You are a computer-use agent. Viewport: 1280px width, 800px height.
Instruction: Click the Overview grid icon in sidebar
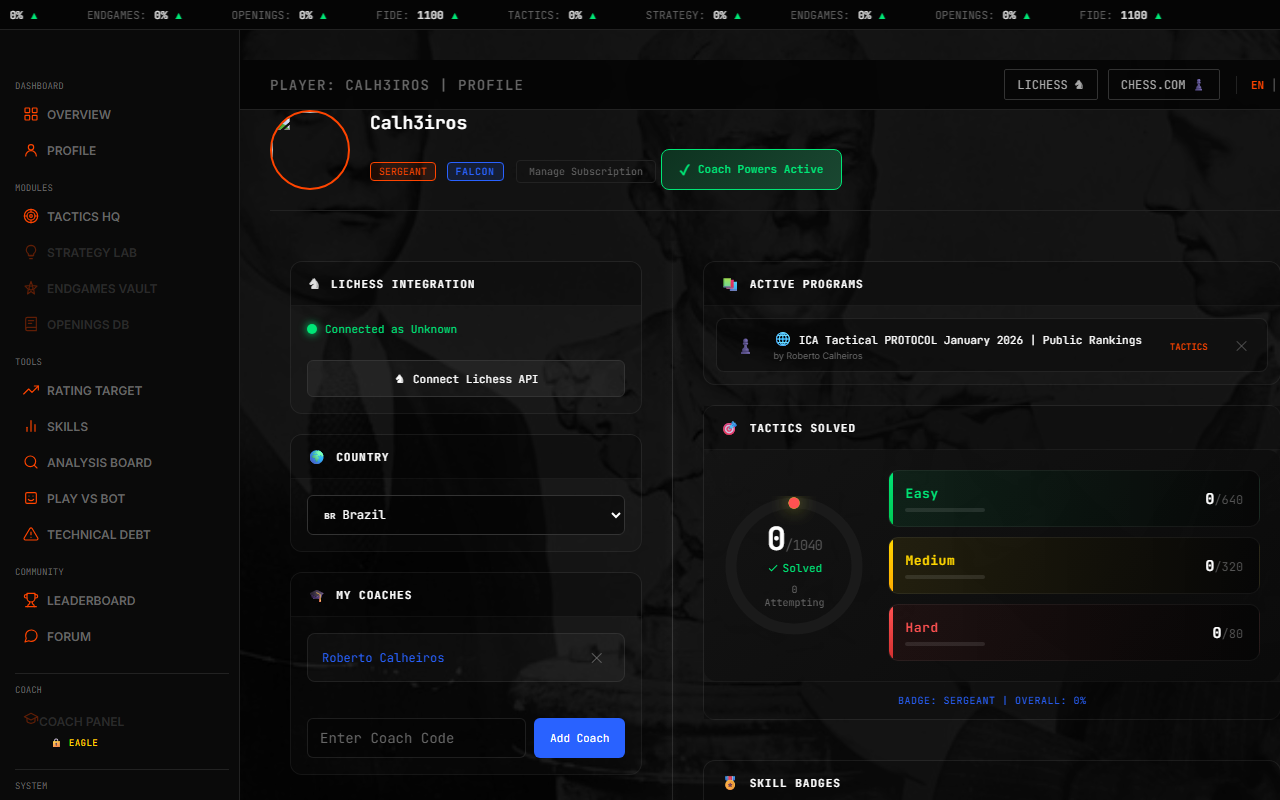point(31,114)
